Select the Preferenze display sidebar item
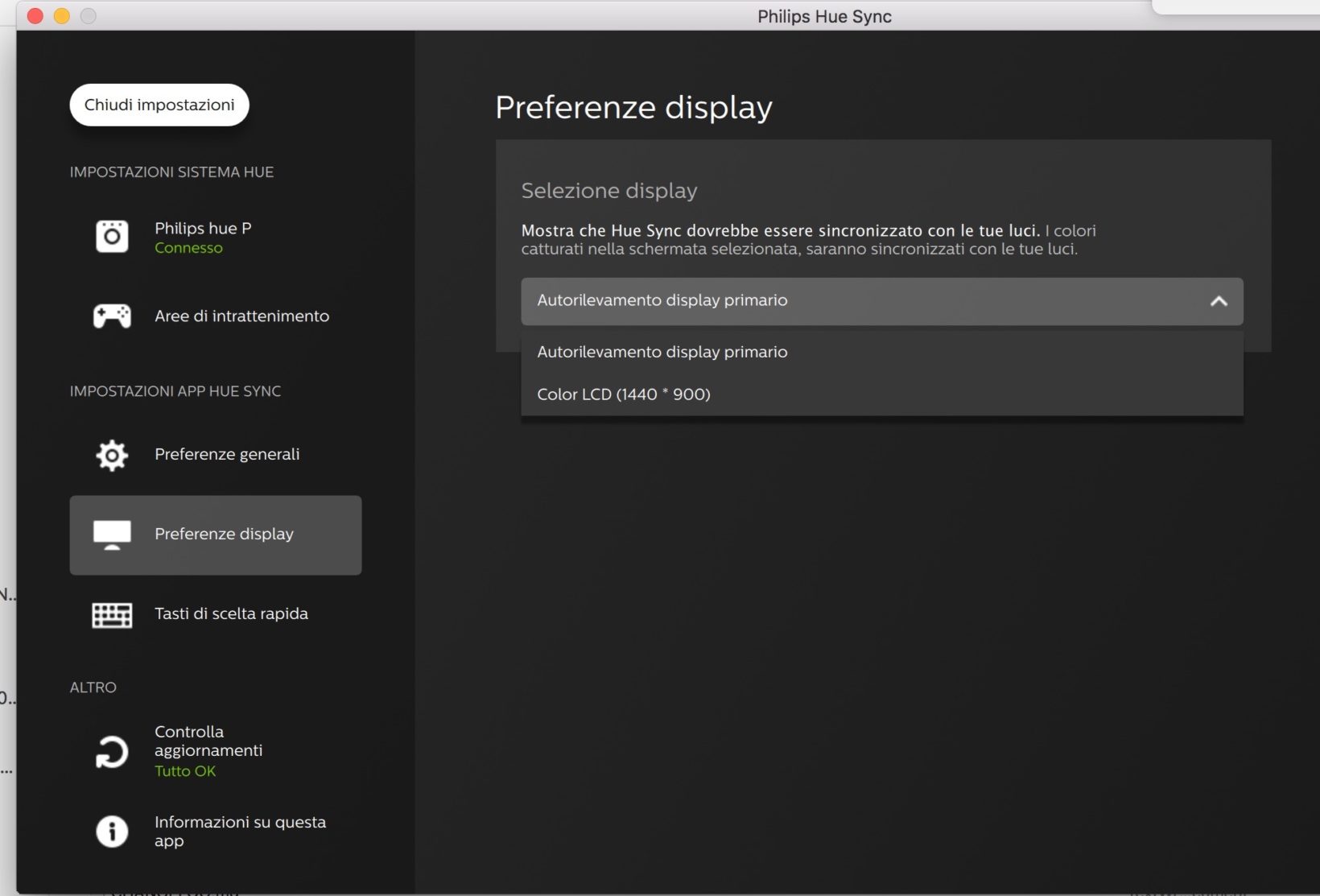This screenshot has height=896, width=1320. (224, 534)
